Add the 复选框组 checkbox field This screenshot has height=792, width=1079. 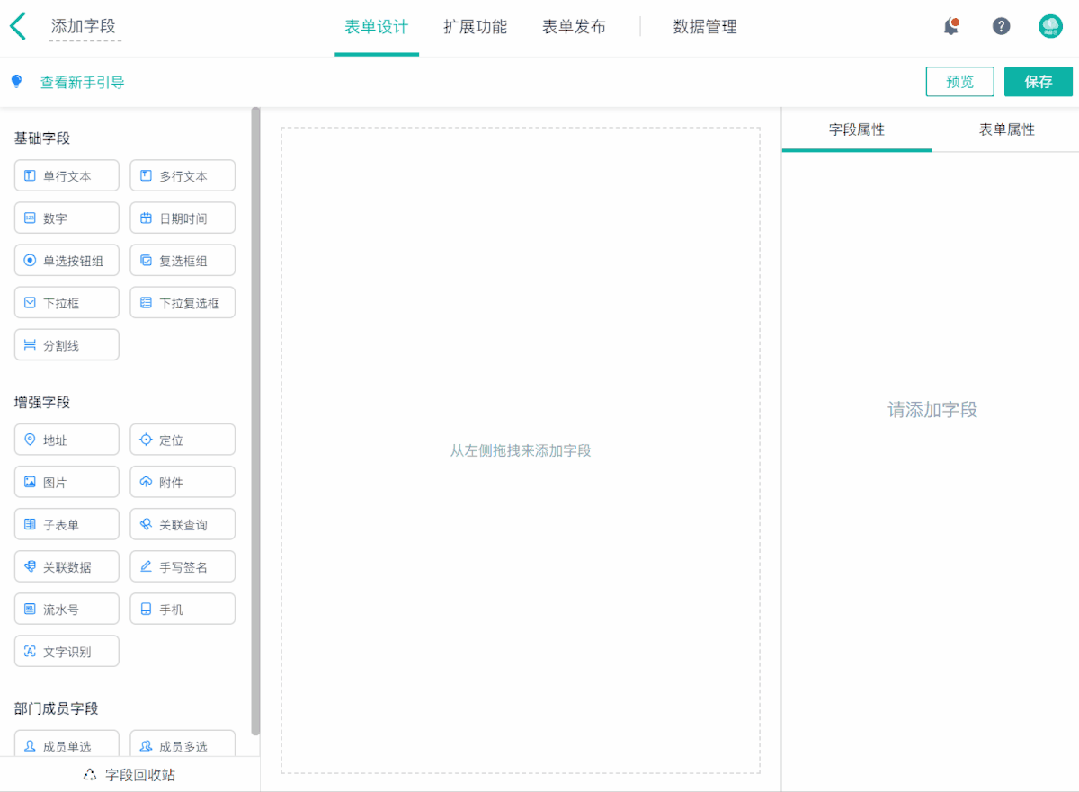pos(182,260)
